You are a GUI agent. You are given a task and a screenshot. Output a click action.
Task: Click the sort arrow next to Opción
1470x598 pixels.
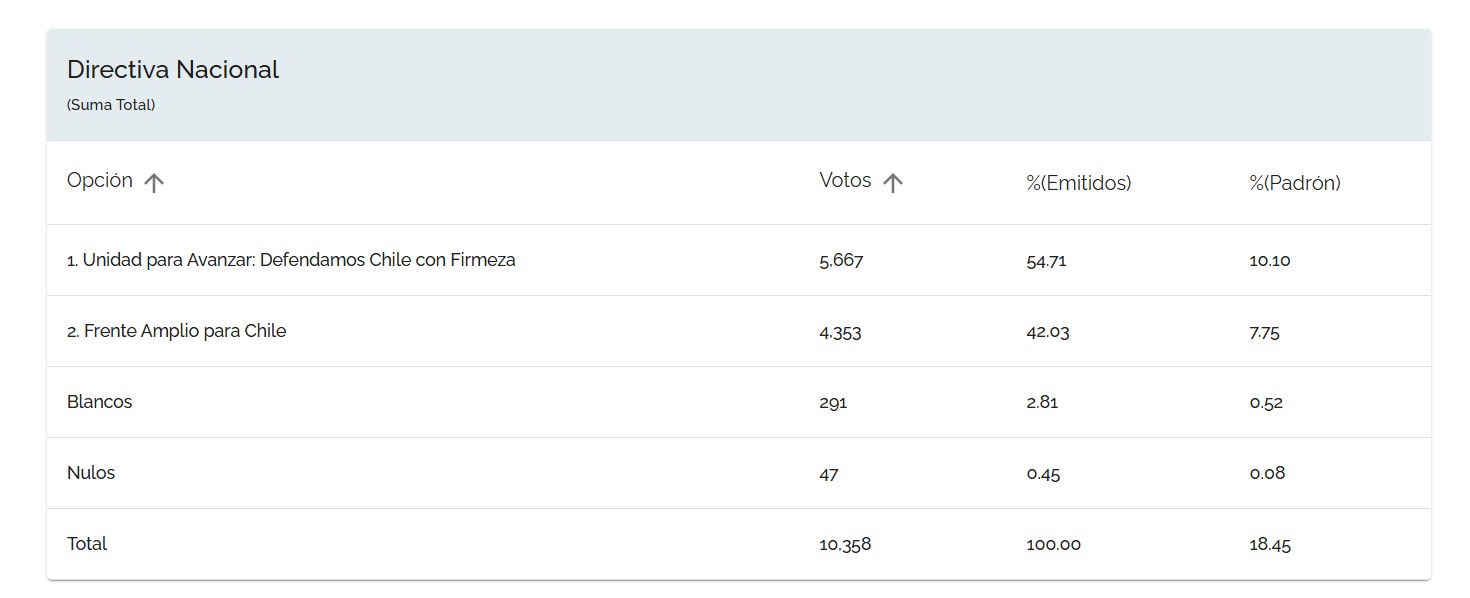click(x=153, y=183)
